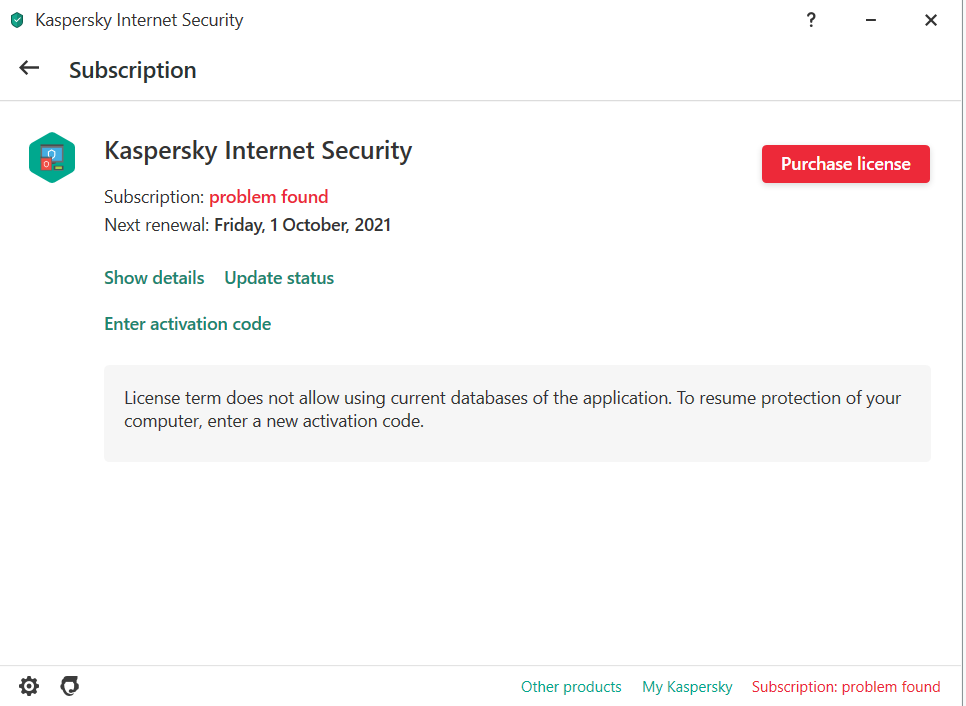This screenshot has width=966, height=706.
Task: Minimize the Kaspersky window
Action: point(871,20)
